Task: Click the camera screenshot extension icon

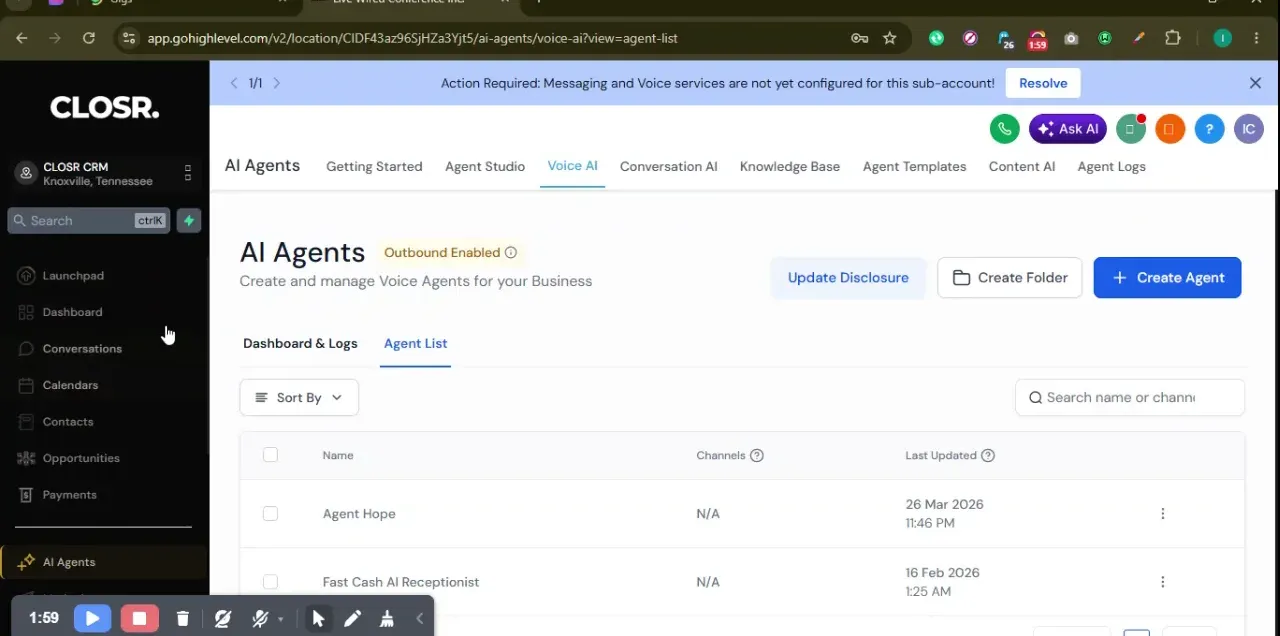Action: 1071,38
